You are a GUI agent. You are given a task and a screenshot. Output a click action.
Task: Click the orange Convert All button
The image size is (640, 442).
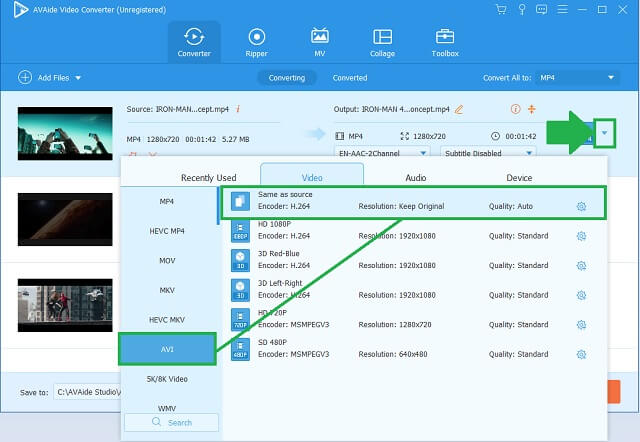[x=614, y=392]
